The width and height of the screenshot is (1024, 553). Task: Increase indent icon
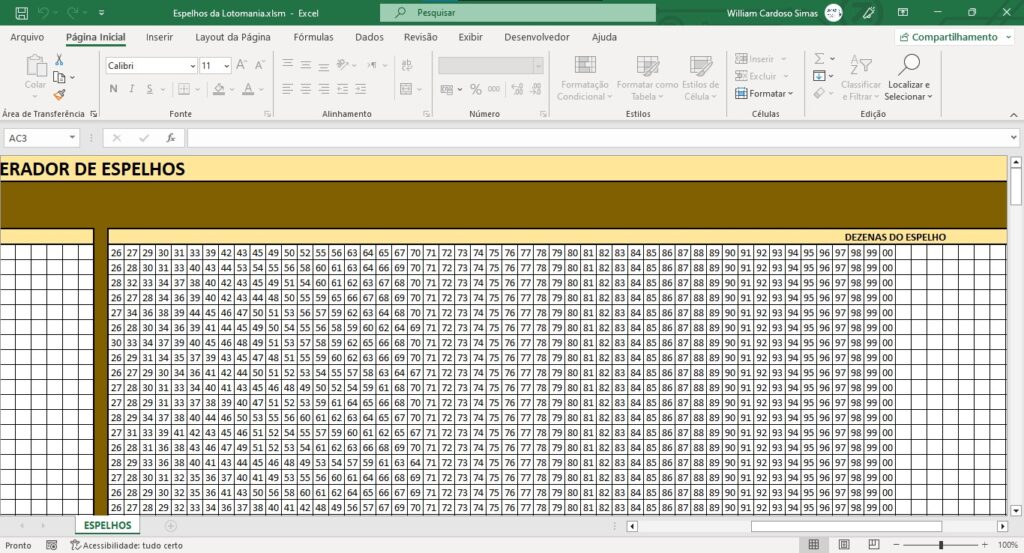click(360, 89)
